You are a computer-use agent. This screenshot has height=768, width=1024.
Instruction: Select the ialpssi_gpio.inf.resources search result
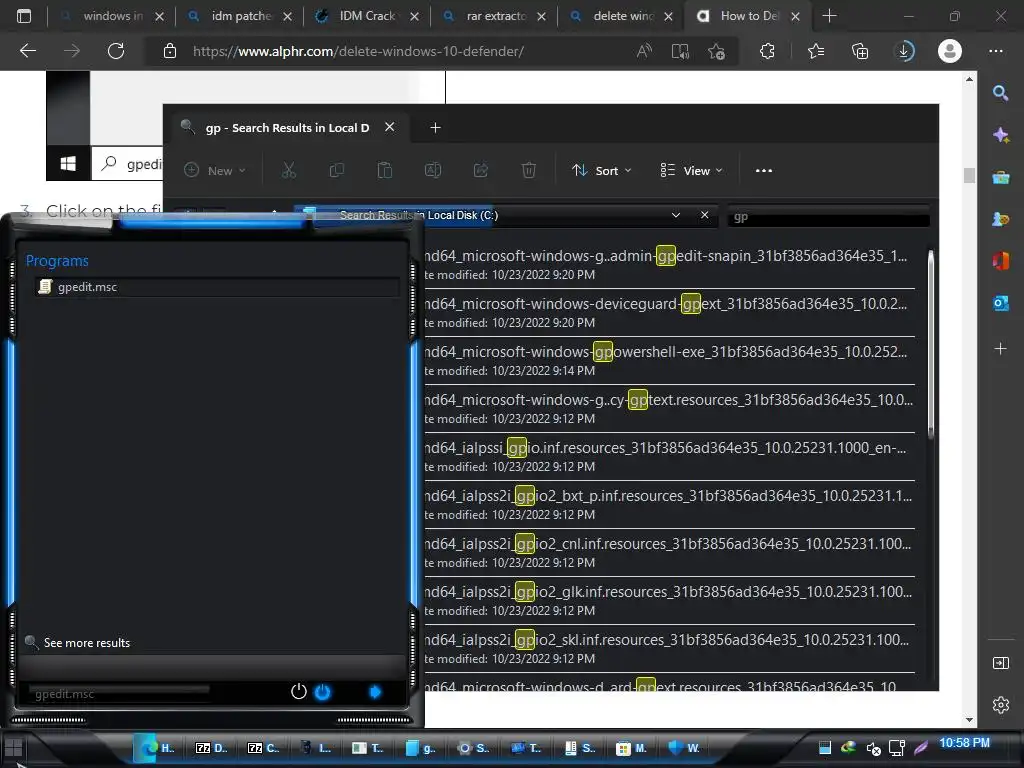click(x=669, y=456)
